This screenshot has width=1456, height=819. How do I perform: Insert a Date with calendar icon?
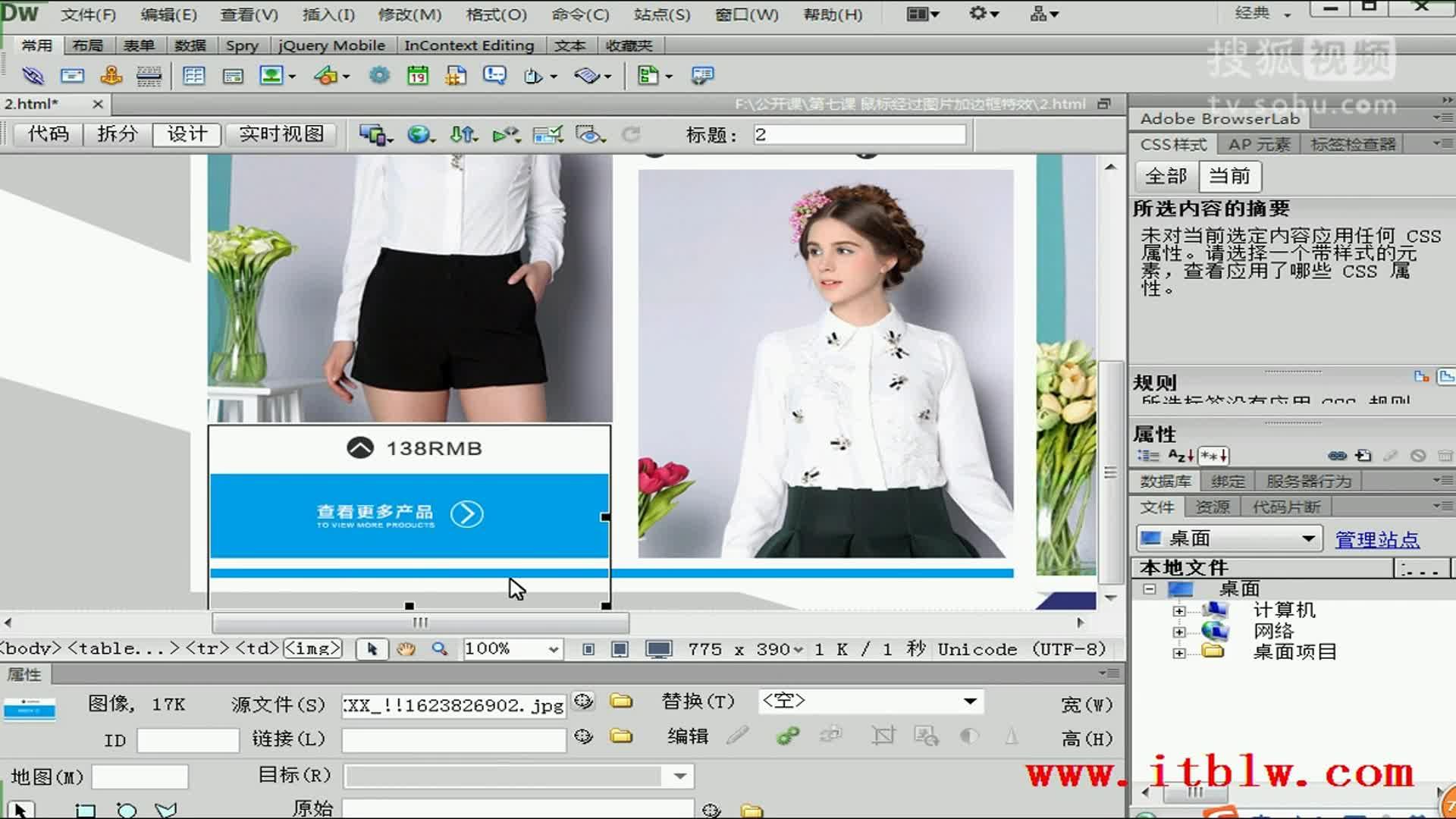point(417,75)
